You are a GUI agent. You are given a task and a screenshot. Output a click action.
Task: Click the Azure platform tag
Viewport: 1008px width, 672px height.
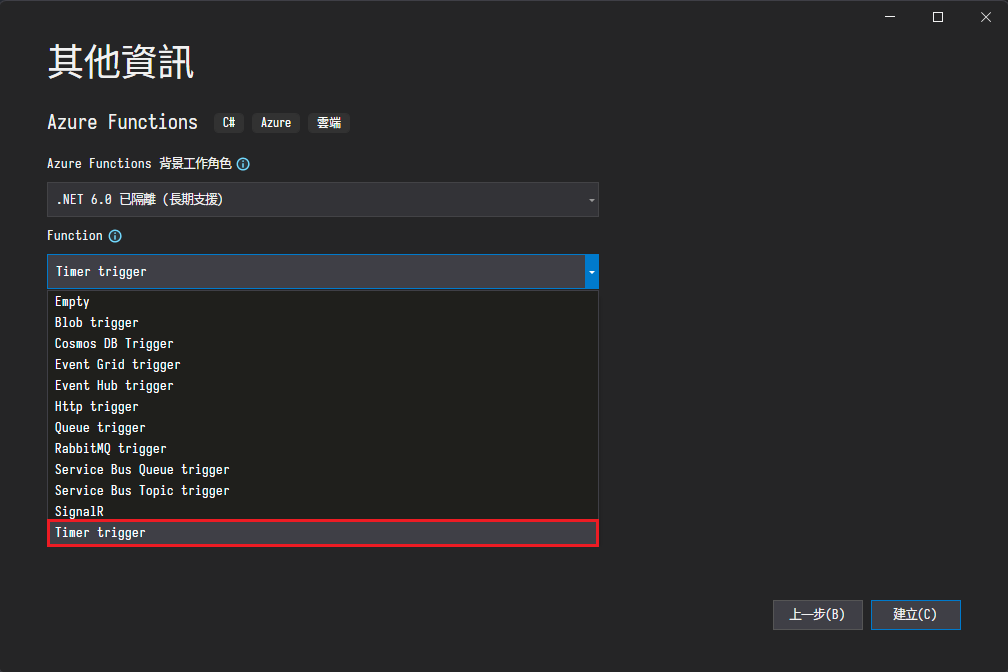(x=276, y=123)
